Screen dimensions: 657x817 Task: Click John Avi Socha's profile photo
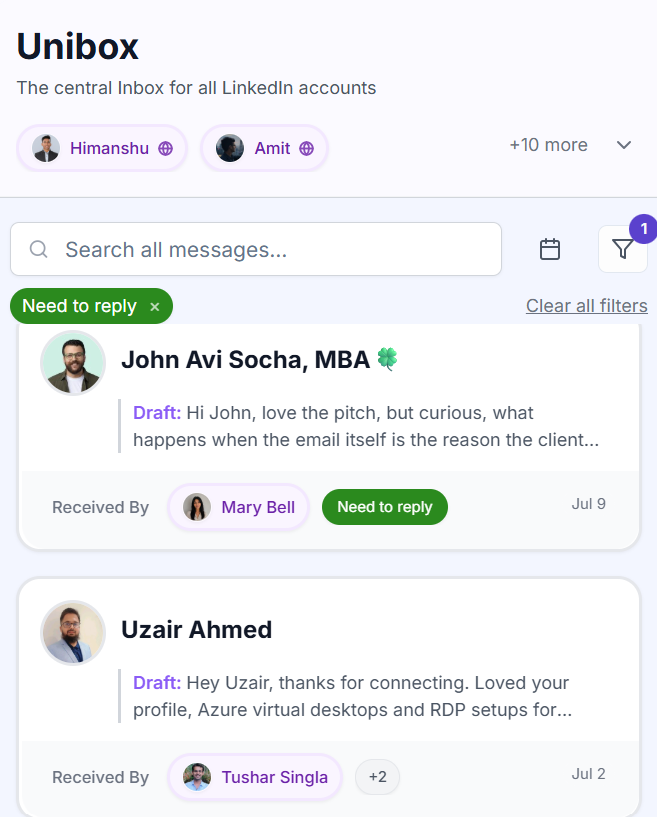(x=73, y=363)
